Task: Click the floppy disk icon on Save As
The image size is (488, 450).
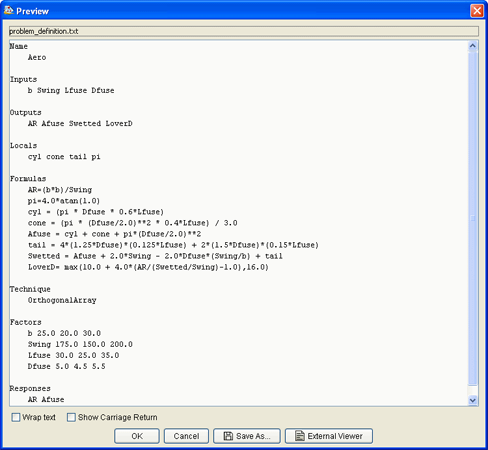Action: pos(228,436)
